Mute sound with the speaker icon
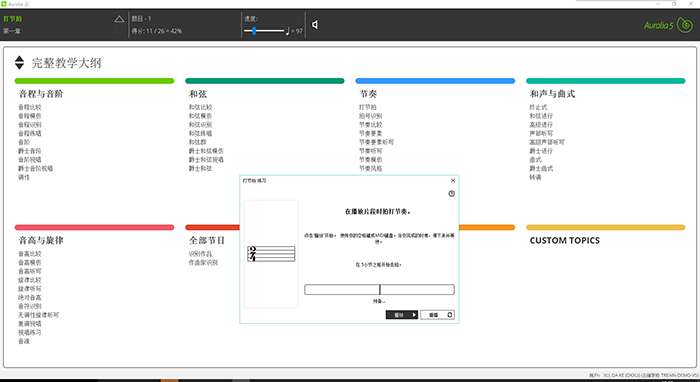 click(x=315, y=25)
